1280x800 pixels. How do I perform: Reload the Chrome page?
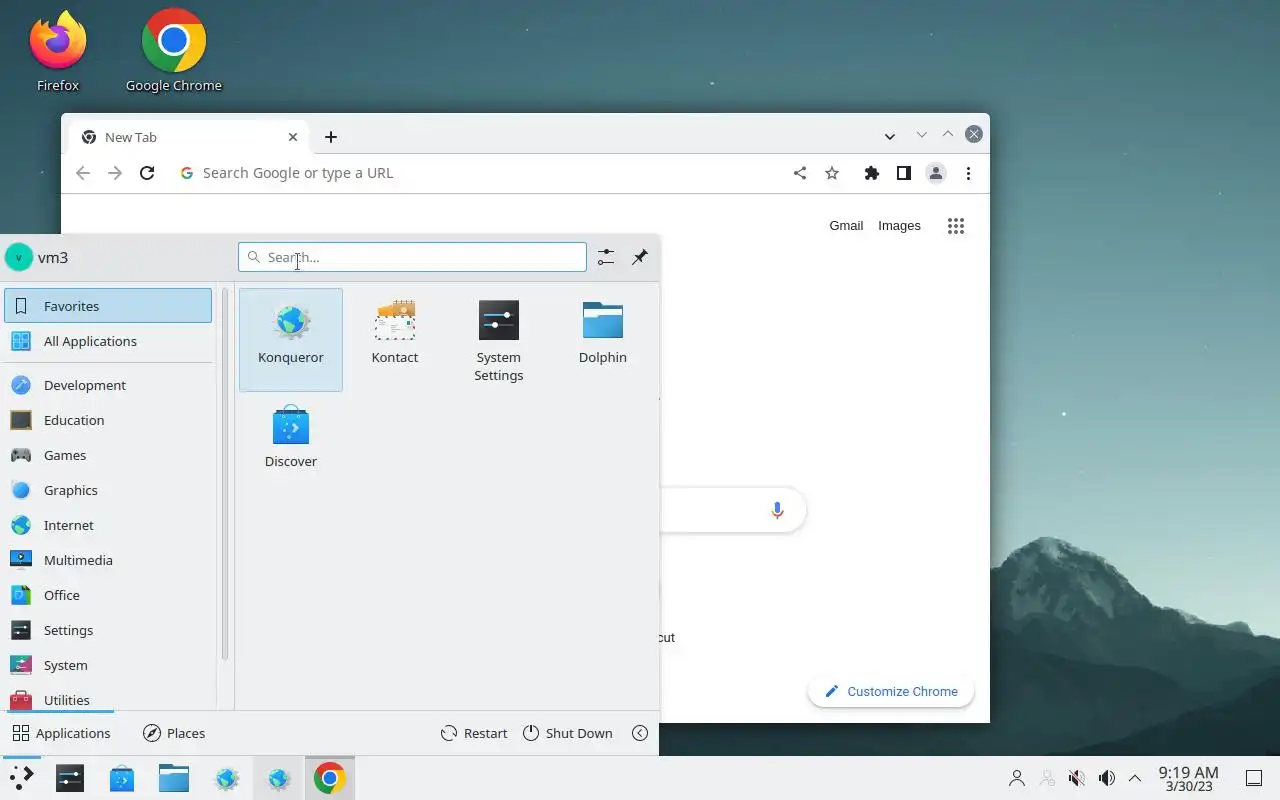pyautogui.click(x=147, y=173)
